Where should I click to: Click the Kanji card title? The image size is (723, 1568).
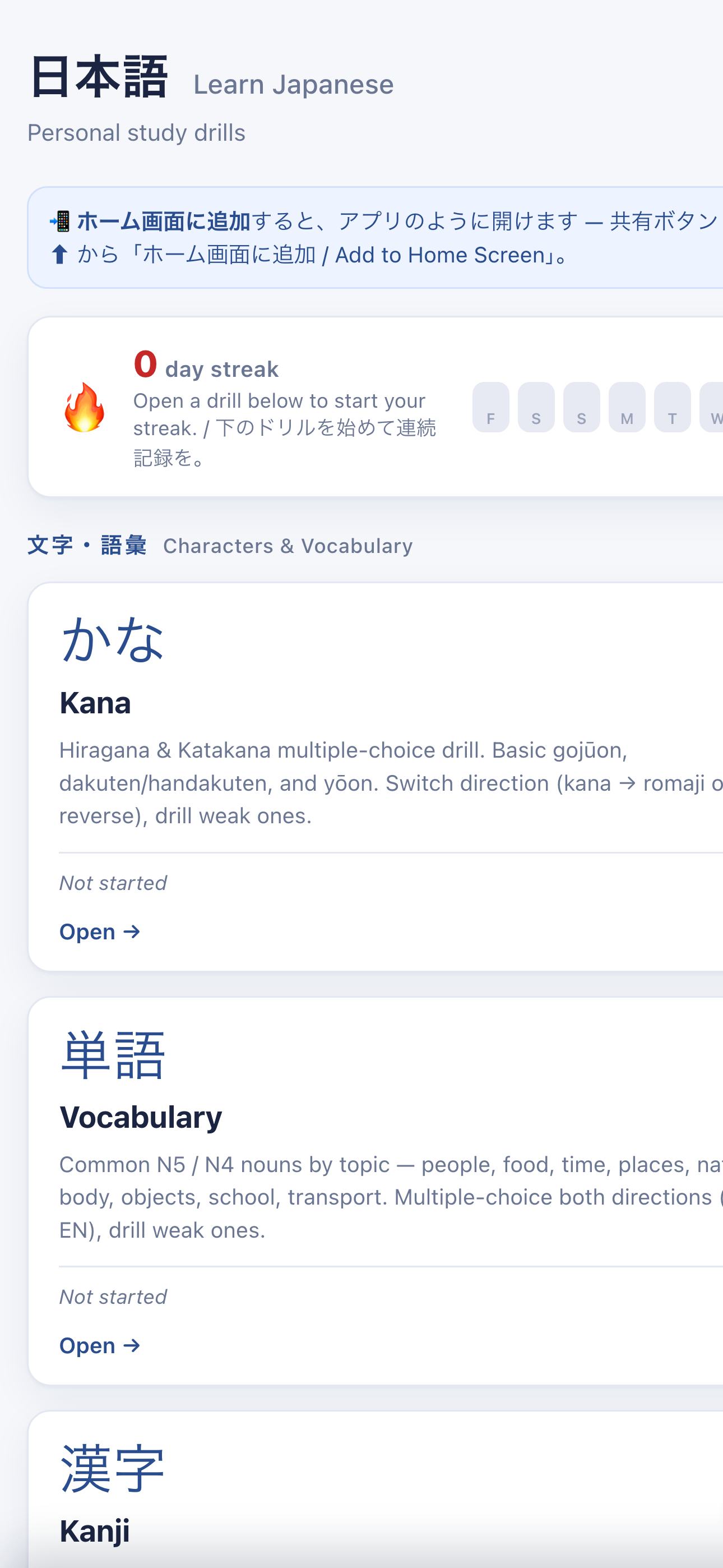[x=94, y=1531]
